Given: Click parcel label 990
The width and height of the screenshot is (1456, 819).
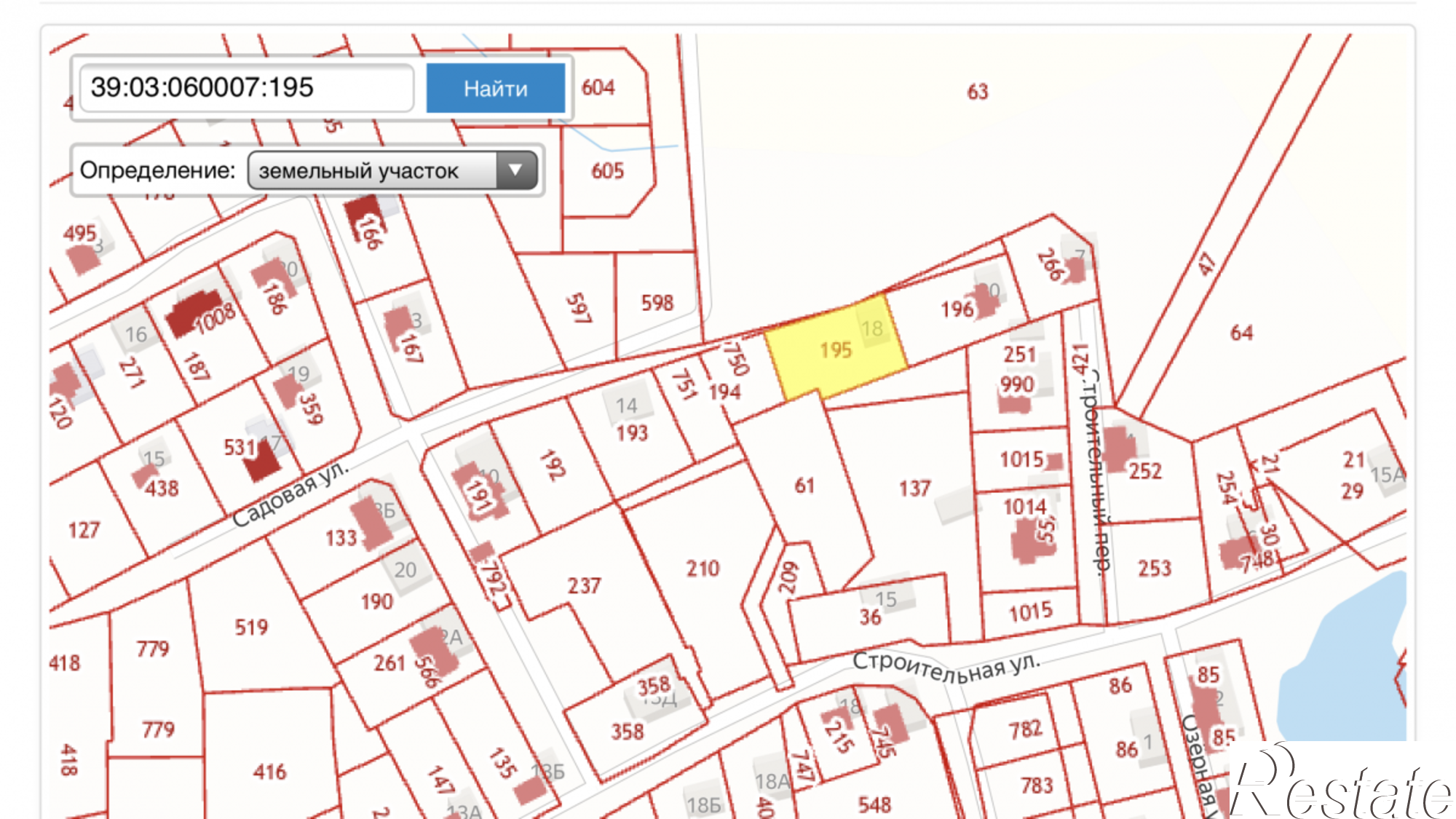Looking at the screenshot, I should (x=1018, y=384).
